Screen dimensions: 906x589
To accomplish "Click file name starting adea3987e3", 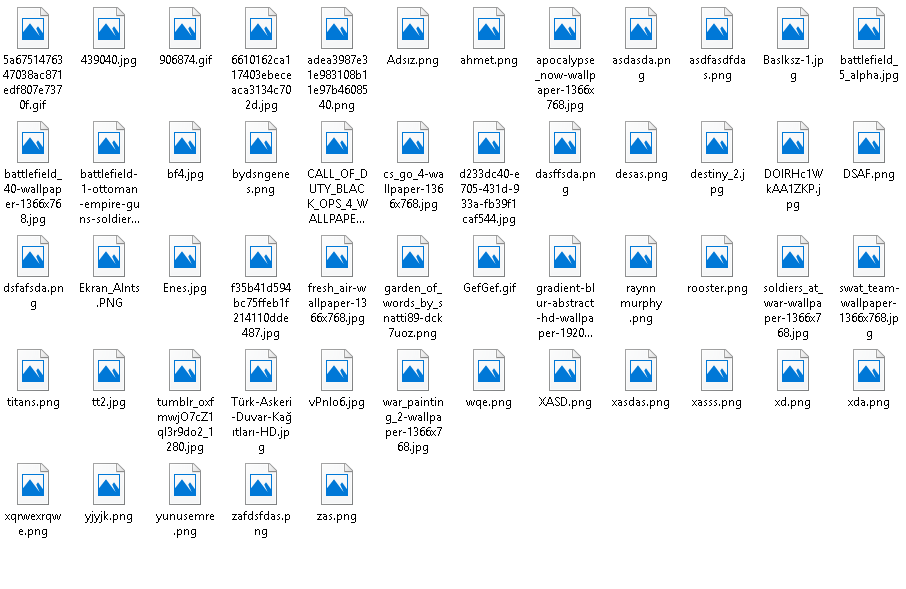I will [x=337, y=82].
